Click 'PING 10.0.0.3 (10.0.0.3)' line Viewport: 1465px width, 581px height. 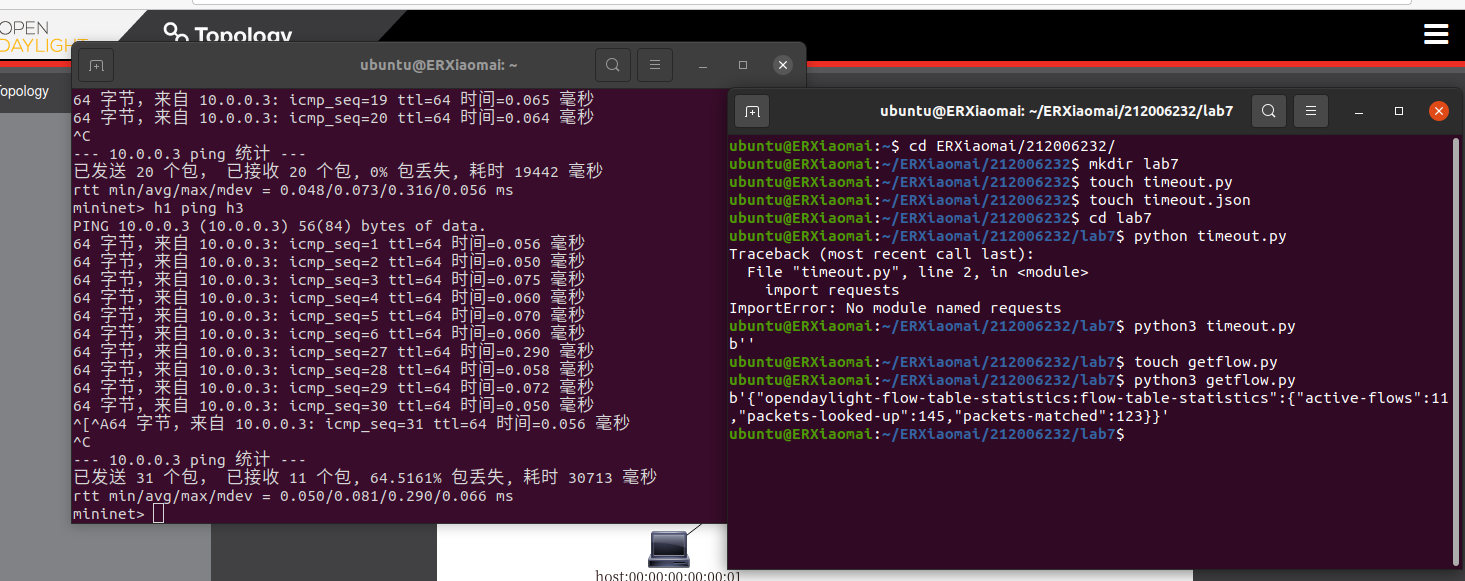tap(279, 226)
